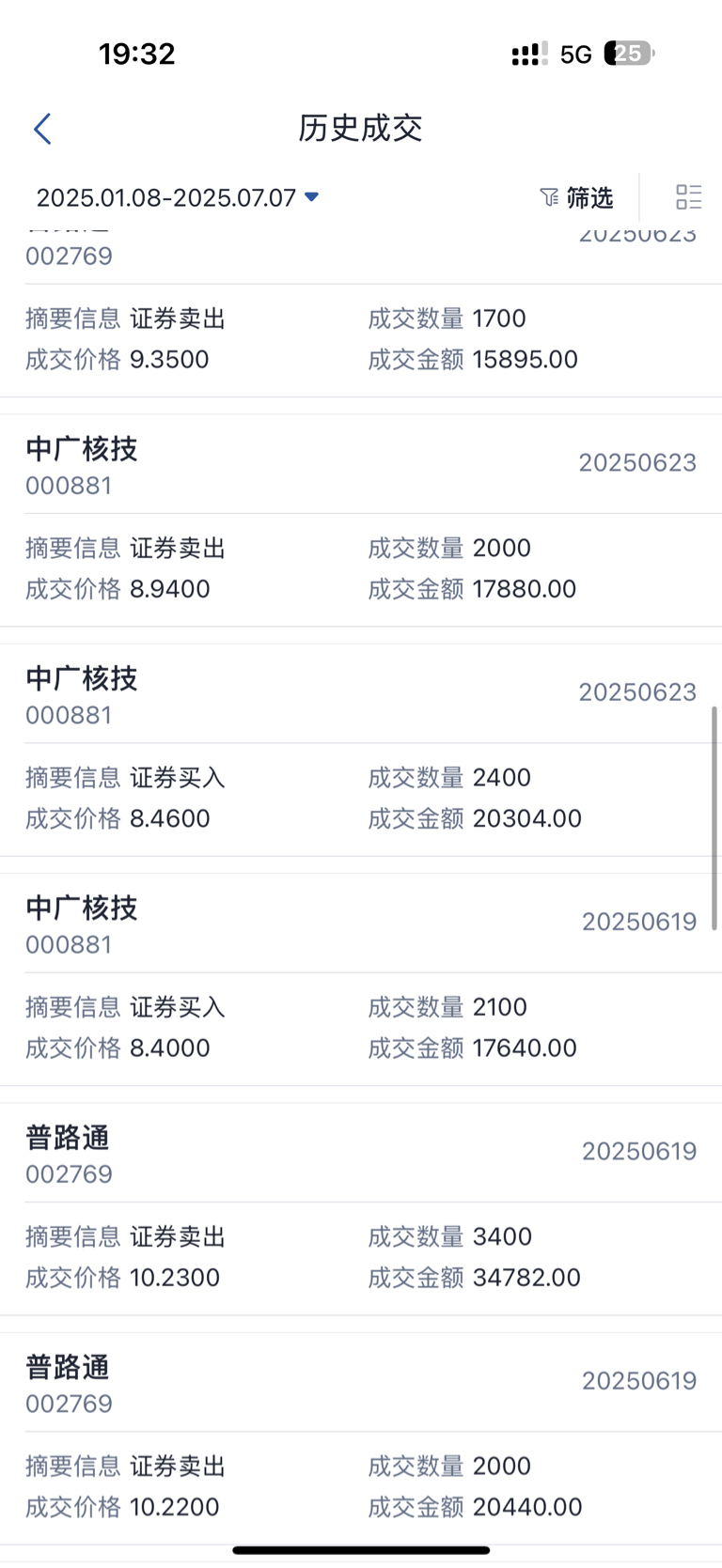
Task: Select 中广核技 trade dated 20250619
Action: [x=361, y=979]
